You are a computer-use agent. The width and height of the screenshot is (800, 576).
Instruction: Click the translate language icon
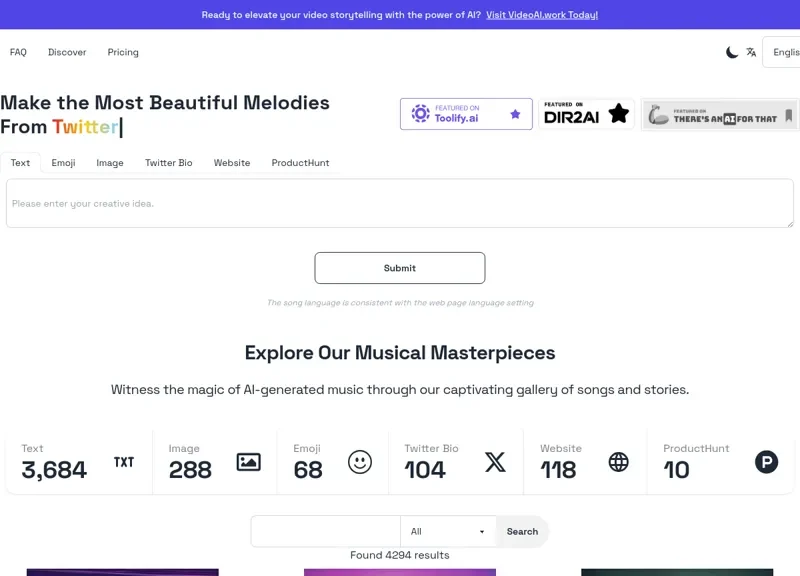point(751,52)
